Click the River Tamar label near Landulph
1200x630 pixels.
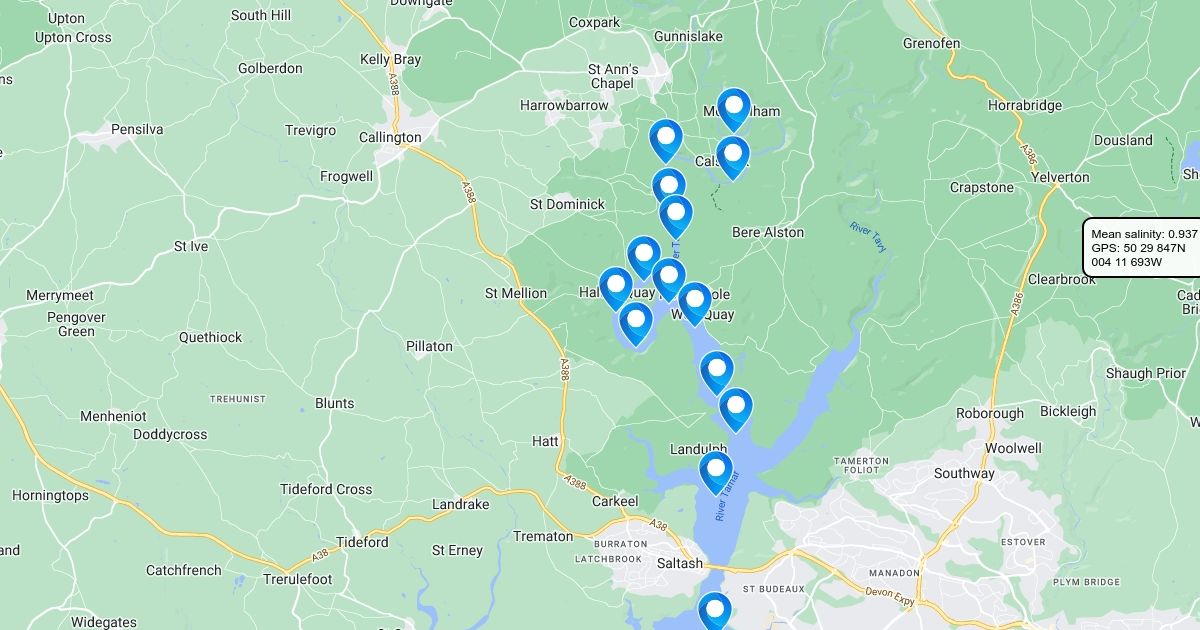725,495
